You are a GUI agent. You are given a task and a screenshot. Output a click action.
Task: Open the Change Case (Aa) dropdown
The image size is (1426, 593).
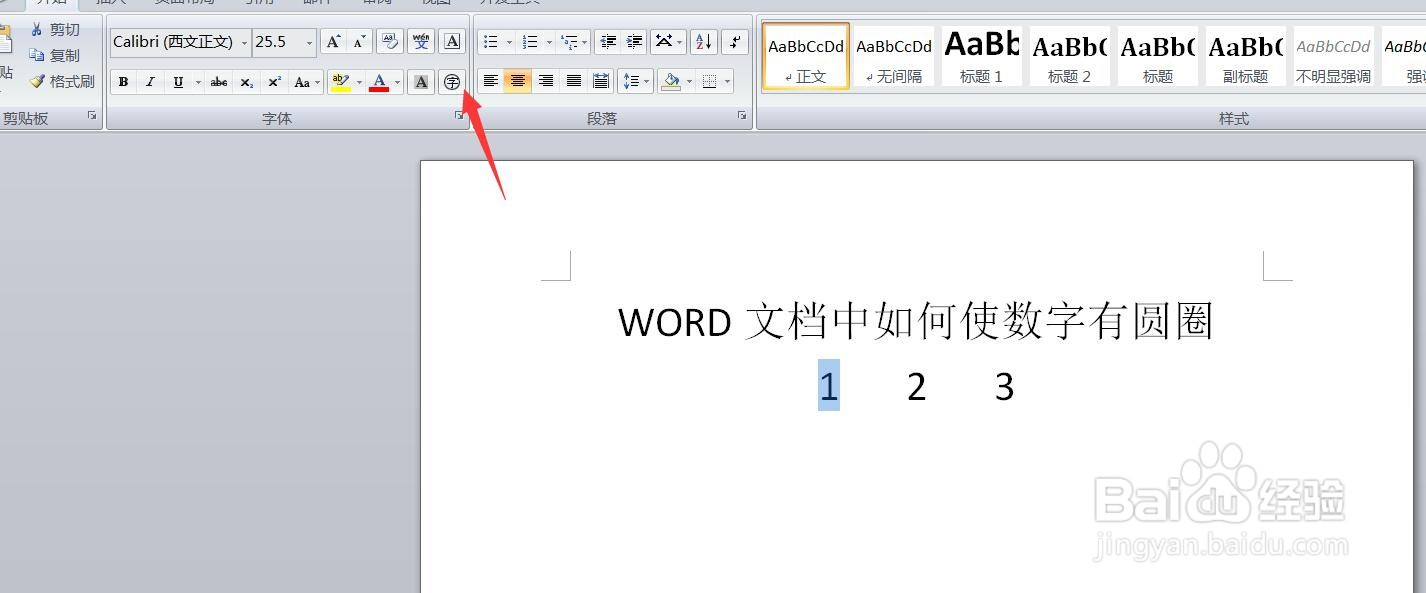pos(306,82)
